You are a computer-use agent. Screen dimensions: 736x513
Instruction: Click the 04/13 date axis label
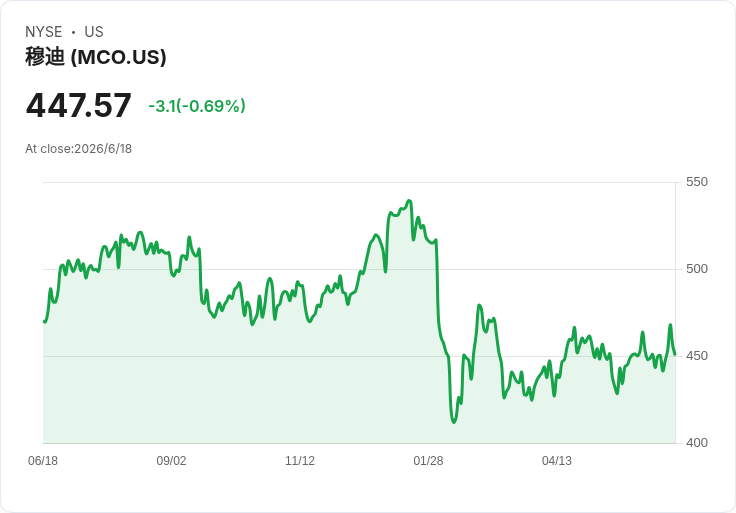pyautogui.click(x=557, y=461)
